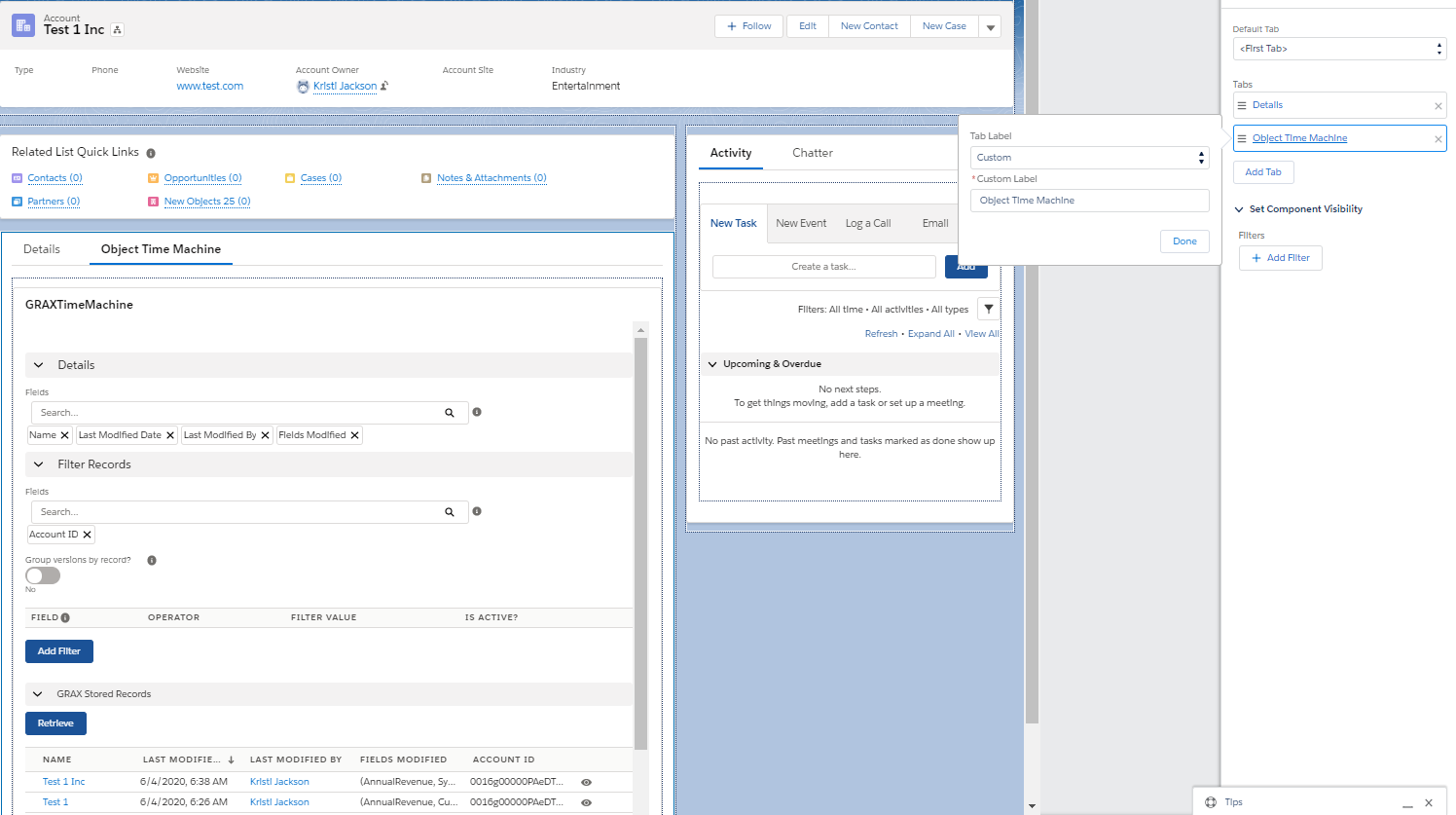Click the Tips lightbulb icon

[1211, 802]
